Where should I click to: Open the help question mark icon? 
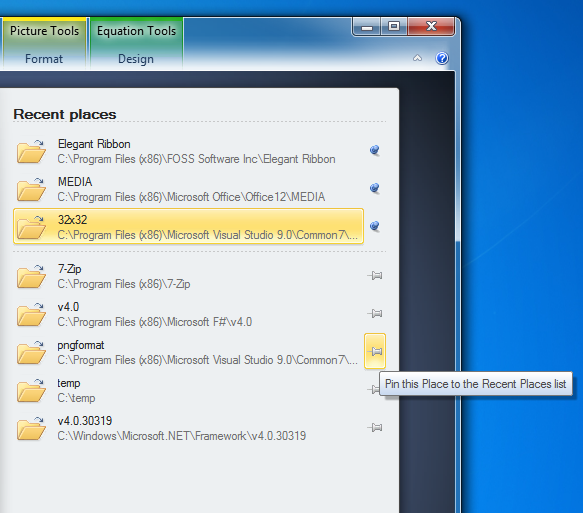pos(442,58)
